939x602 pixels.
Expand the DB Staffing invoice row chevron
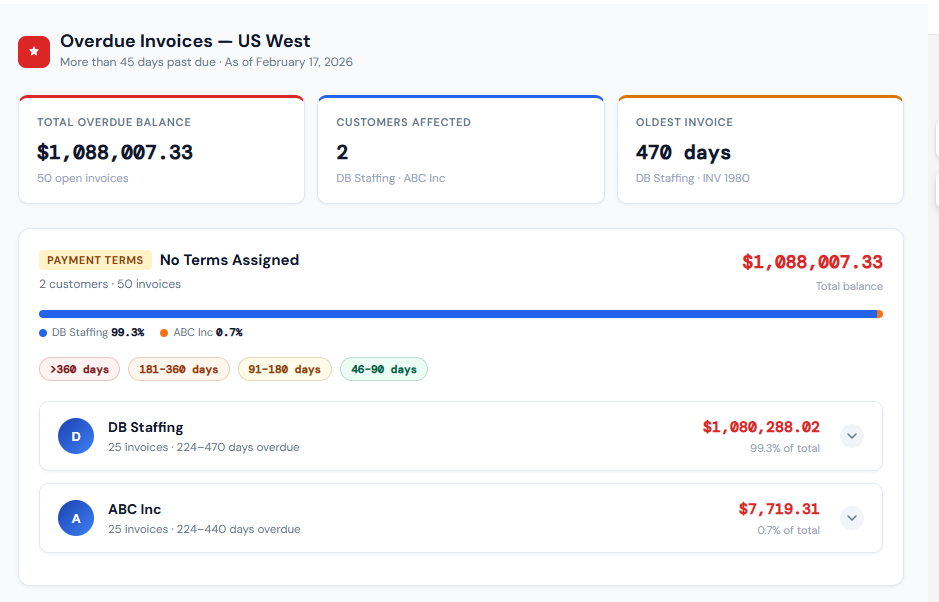(x=851, y=436)
